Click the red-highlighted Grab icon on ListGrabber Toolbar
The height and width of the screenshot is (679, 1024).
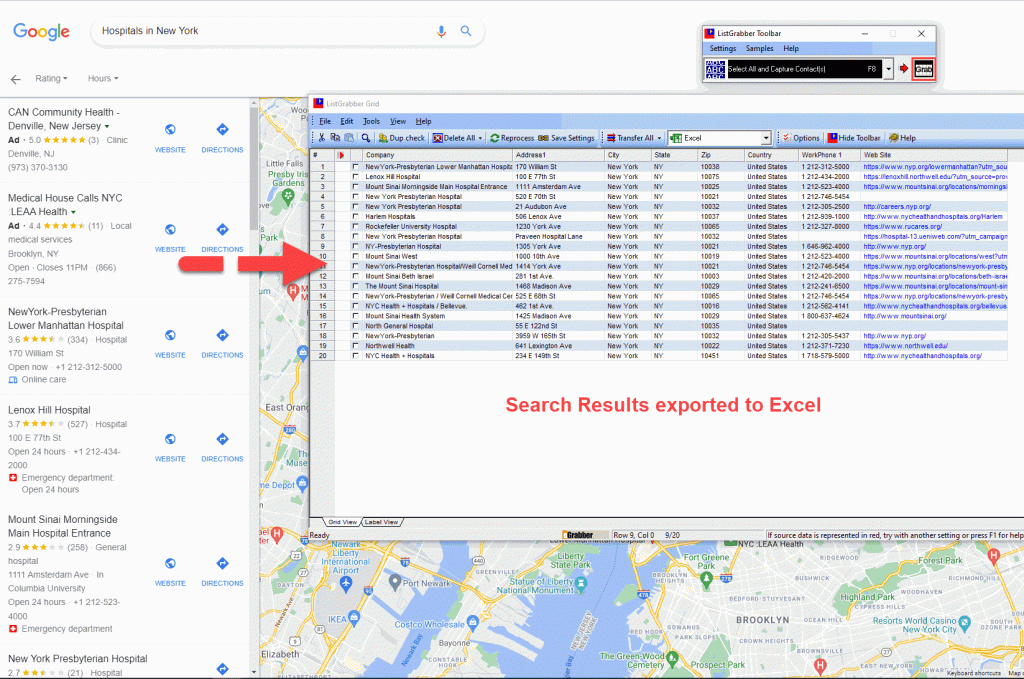tap(922, 69)
